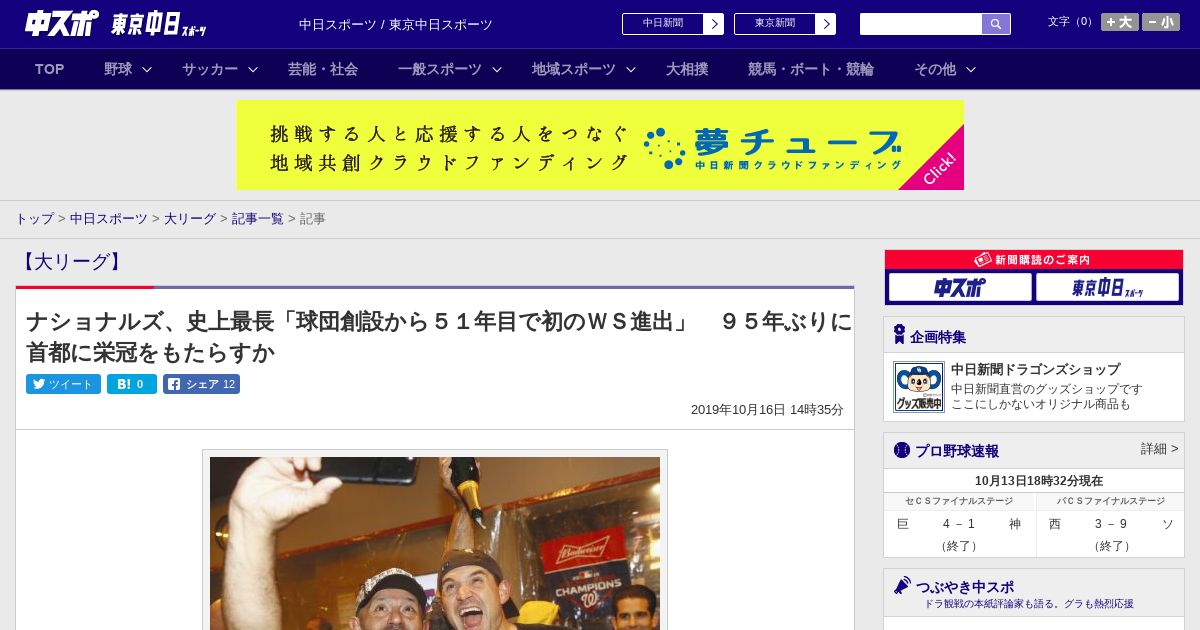Screen dimensions: 1200x630
Task: Click the search magnifier button
Action: coord(996,24)
